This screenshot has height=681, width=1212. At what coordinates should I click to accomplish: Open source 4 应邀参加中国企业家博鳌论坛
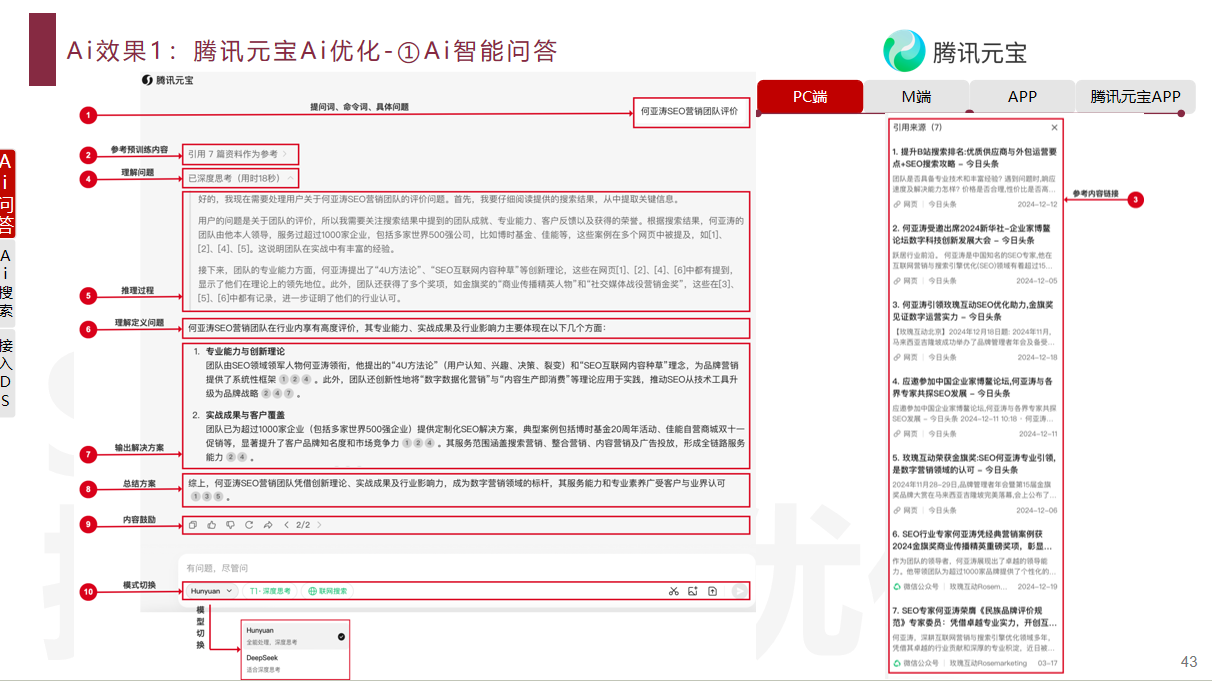(974, 387)
